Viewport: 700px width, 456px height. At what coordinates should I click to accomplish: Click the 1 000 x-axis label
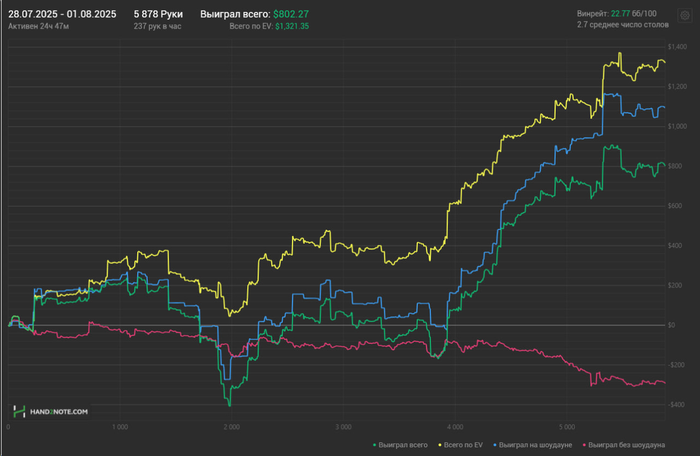tap(120, 427)
